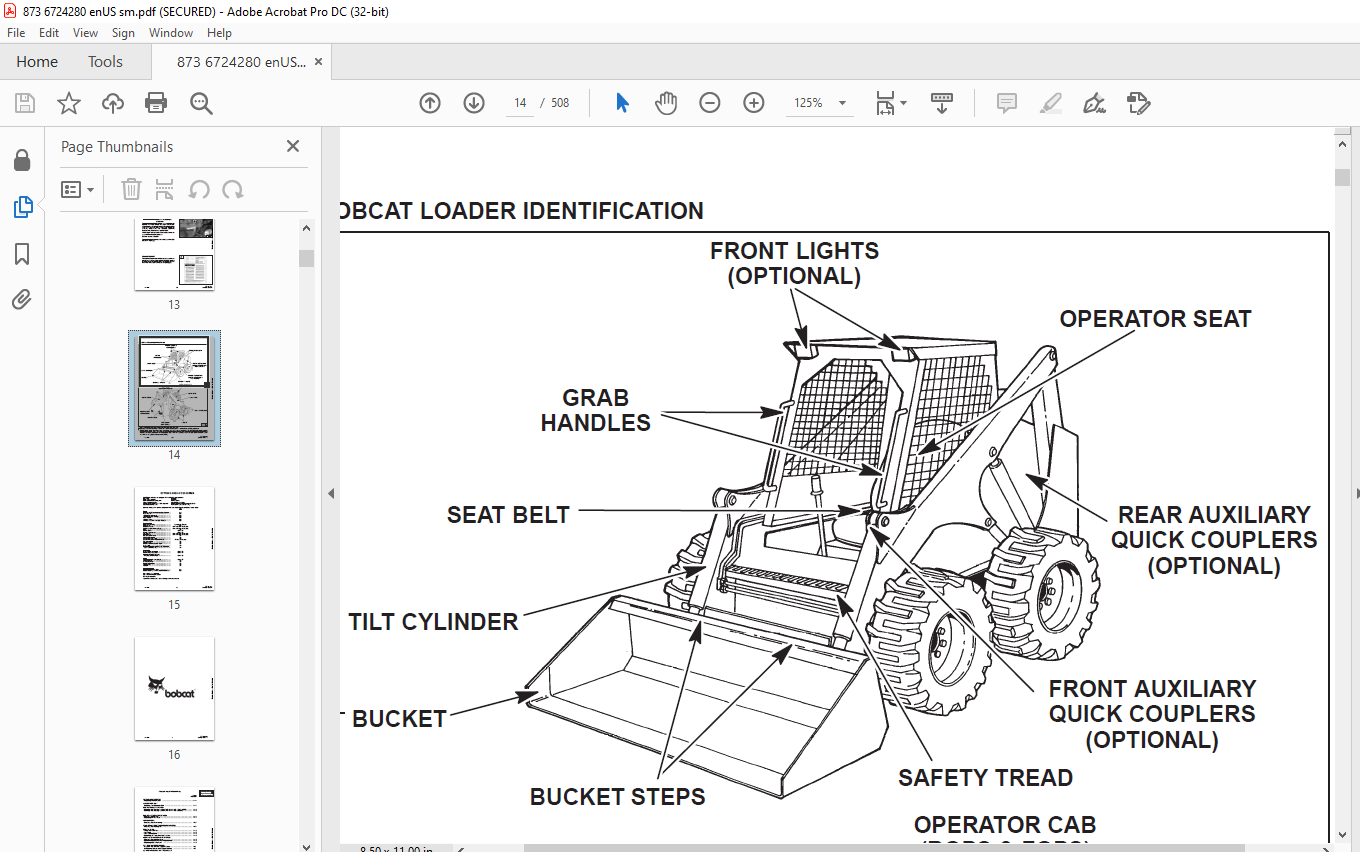This screenshot has height=852, width=1360.
Task: Switch to the Tools tab
Action: pos(105,62)
